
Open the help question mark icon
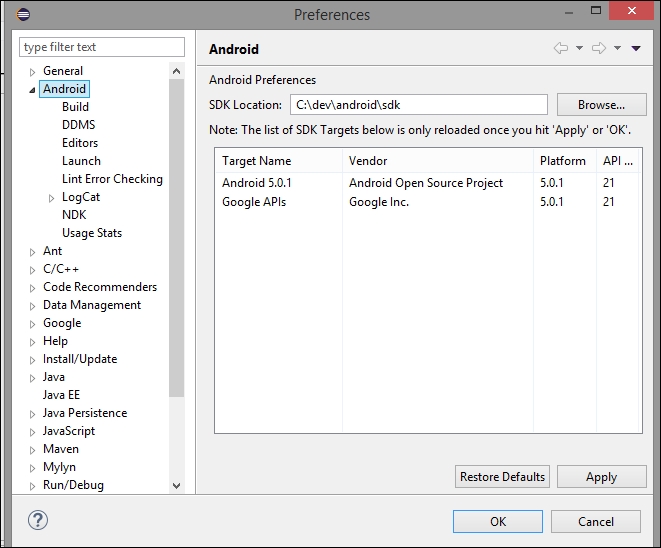coord(38,520)
